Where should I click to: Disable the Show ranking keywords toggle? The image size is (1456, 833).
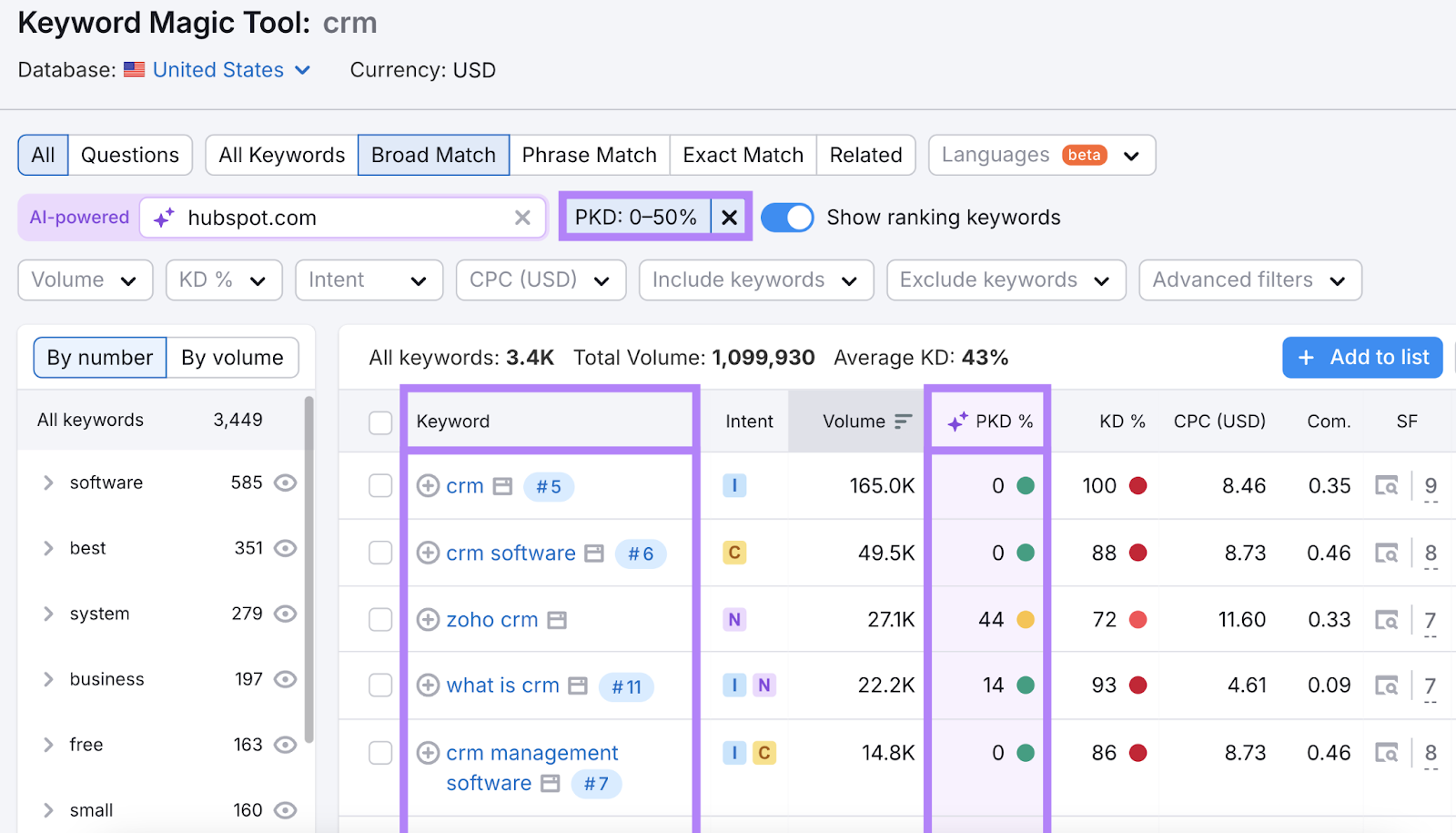pos(786,218)
